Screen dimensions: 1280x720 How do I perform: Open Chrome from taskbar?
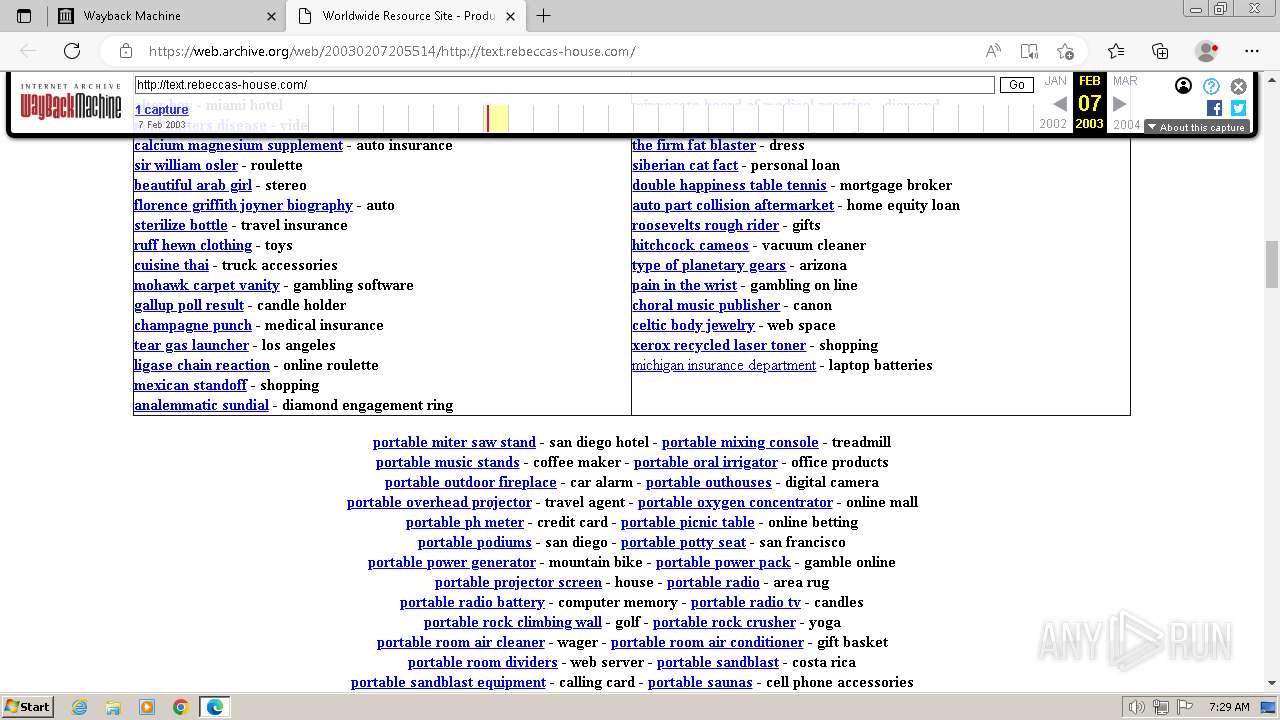(180, 707)
